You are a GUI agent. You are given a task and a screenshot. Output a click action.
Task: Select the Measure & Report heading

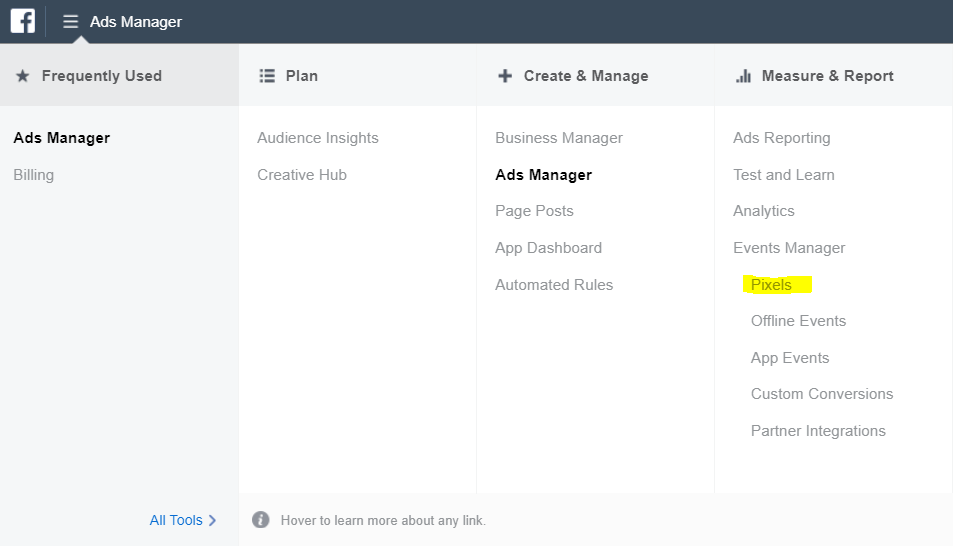pos(827,76)
